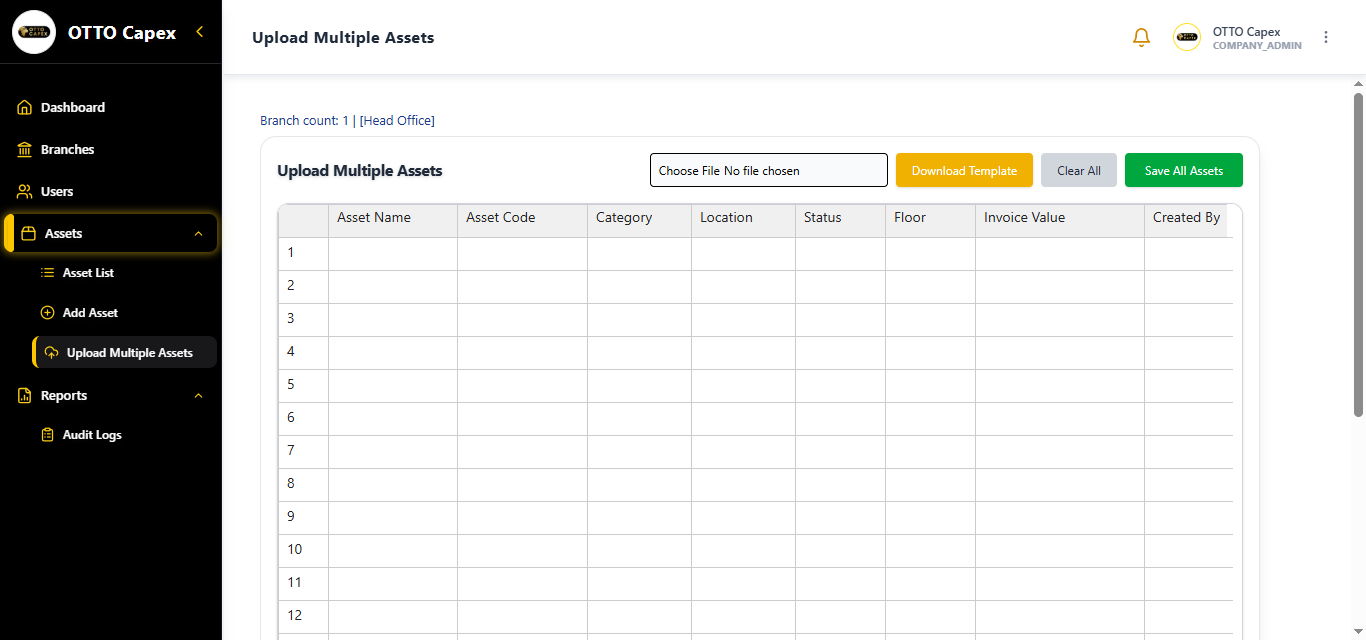Click the Assets briefcase icon
The image size is (1366, 640).
(x=27, y=232)
